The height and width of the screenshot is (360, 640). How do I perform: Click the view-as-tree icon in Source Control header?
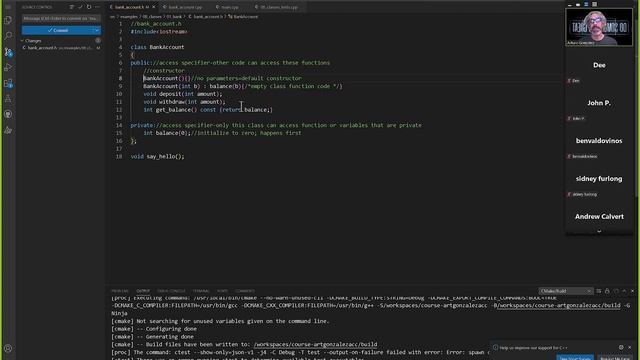click(x=71, y=7)
